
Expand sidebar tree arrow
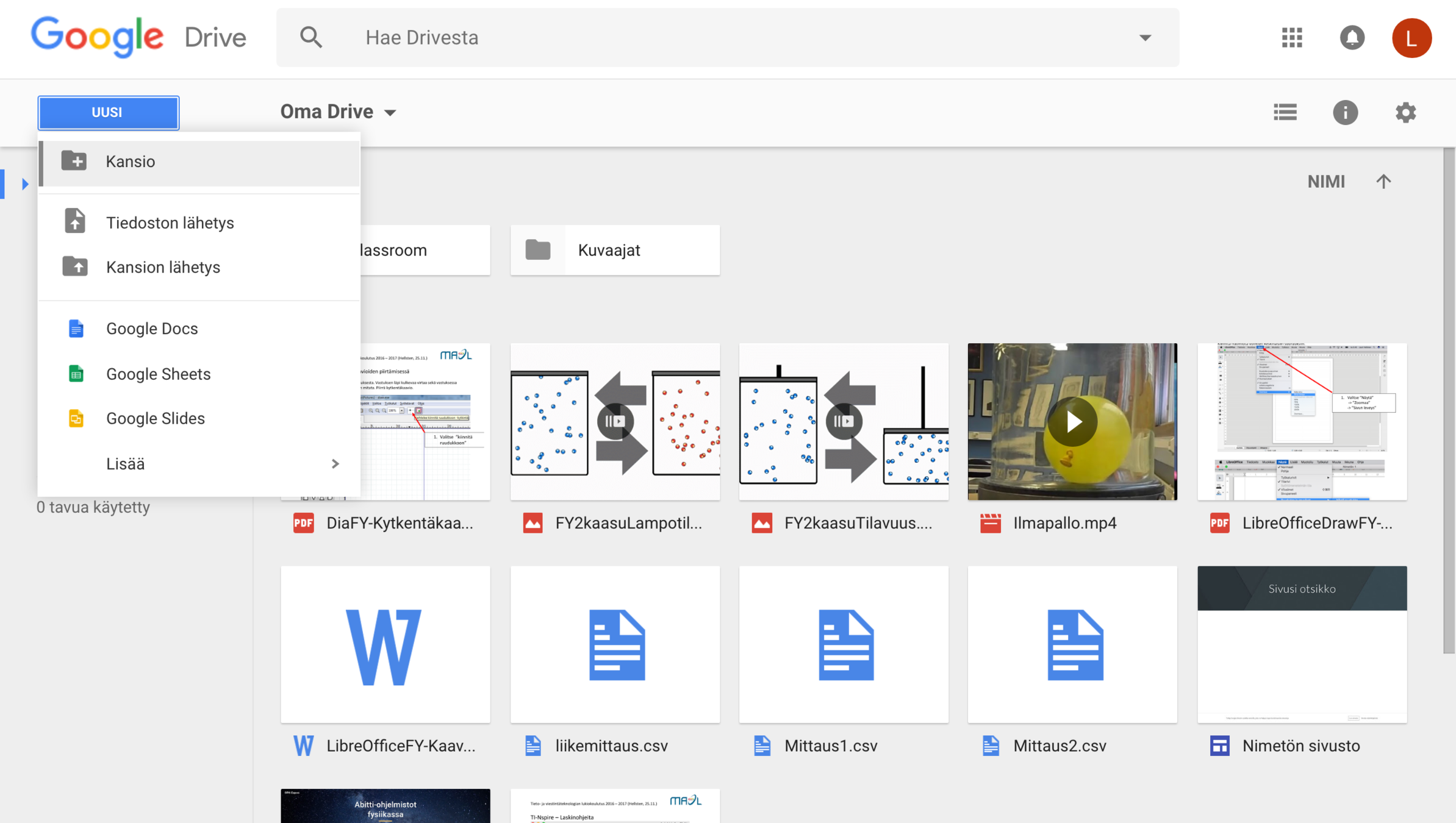pyautogui.click(x=25, y=183)
